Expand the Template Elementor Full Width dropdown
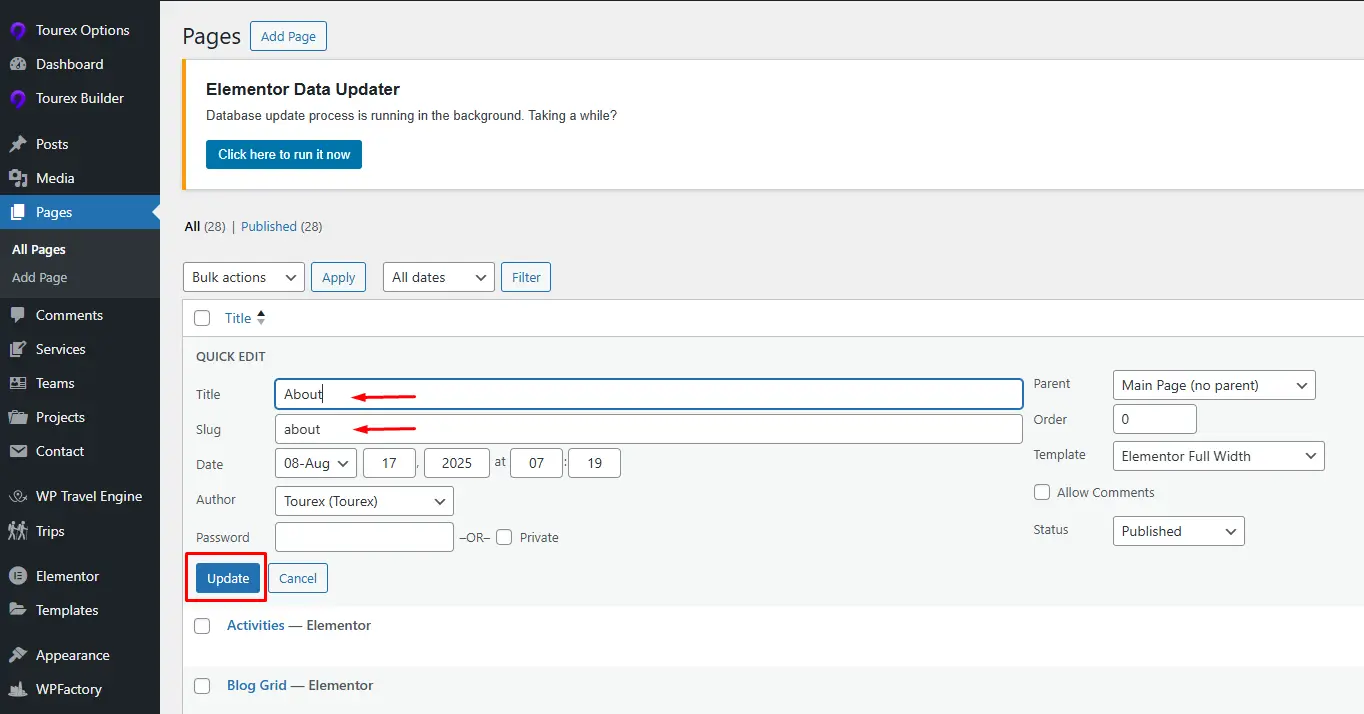Screen dimensions: 1364x714 pyautogui.click(x=1218, y=456)
